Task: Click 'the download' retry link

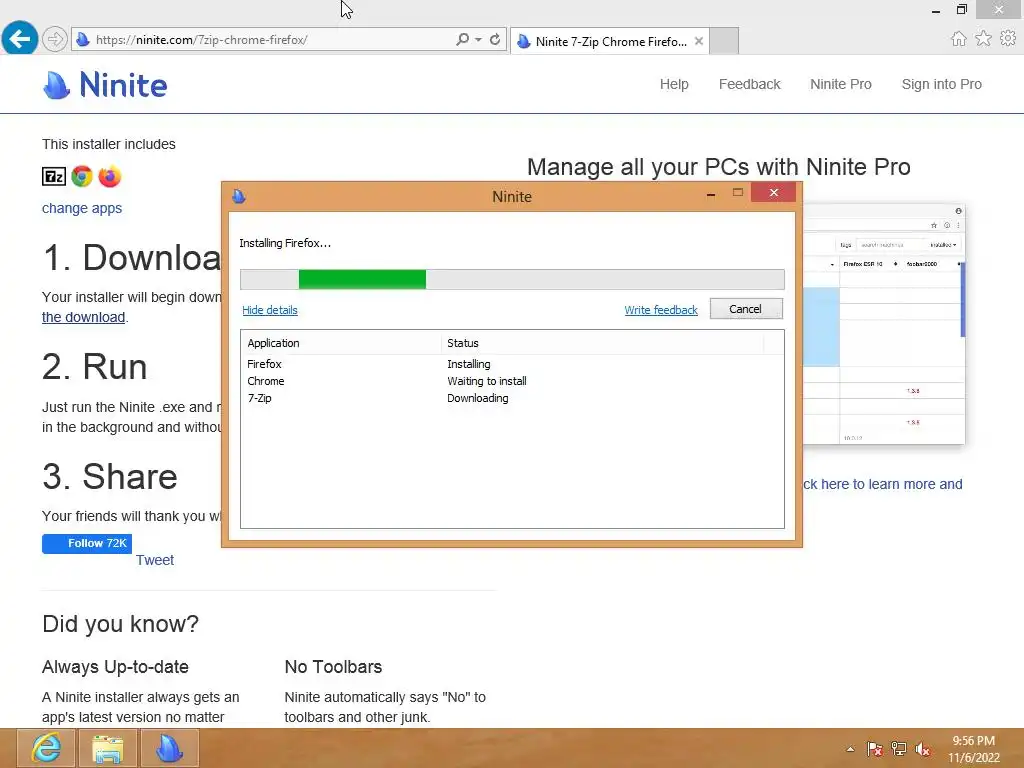Action: point(83,317)
